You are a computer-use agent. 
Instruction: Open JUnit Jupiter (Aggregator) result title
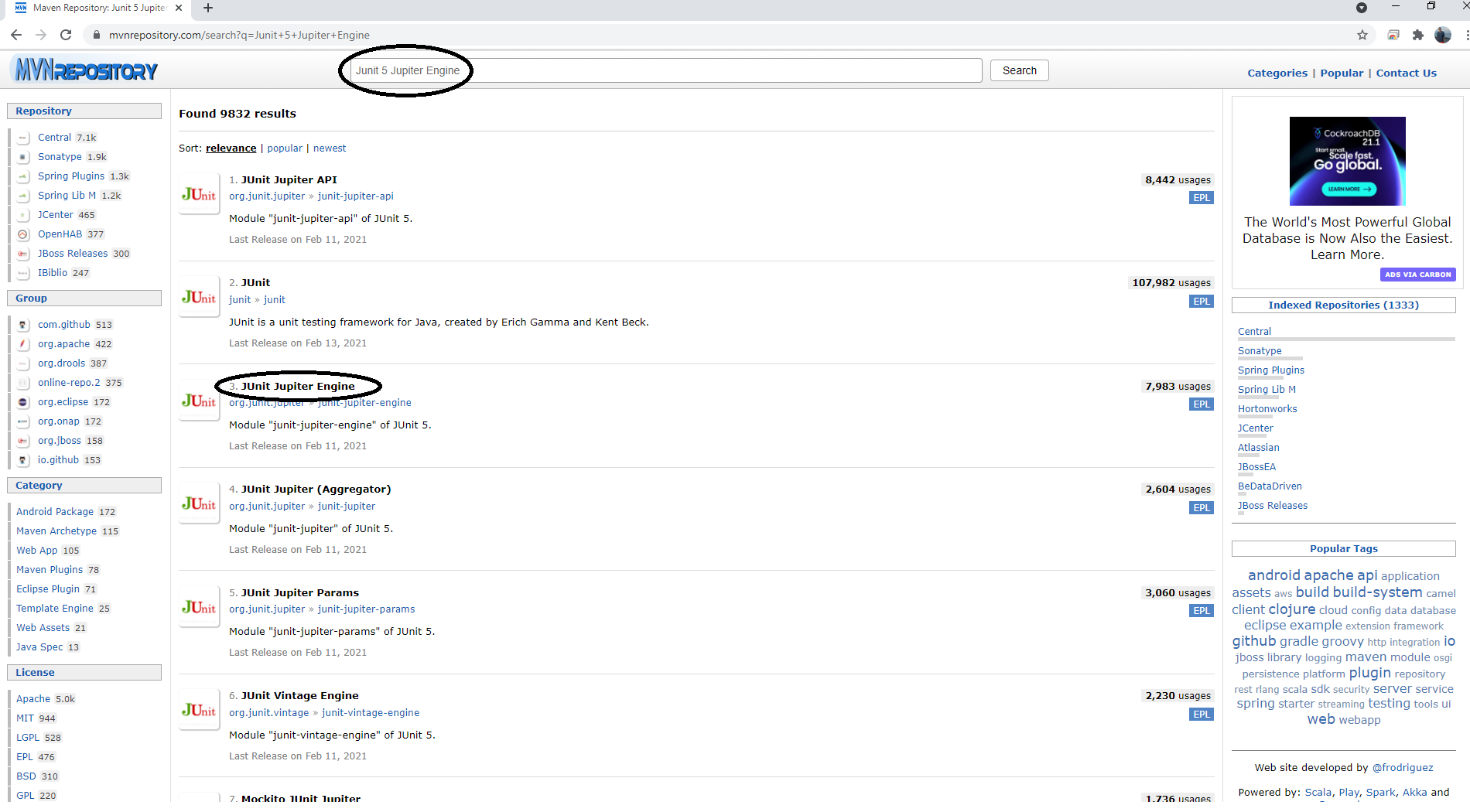(316, 489)
